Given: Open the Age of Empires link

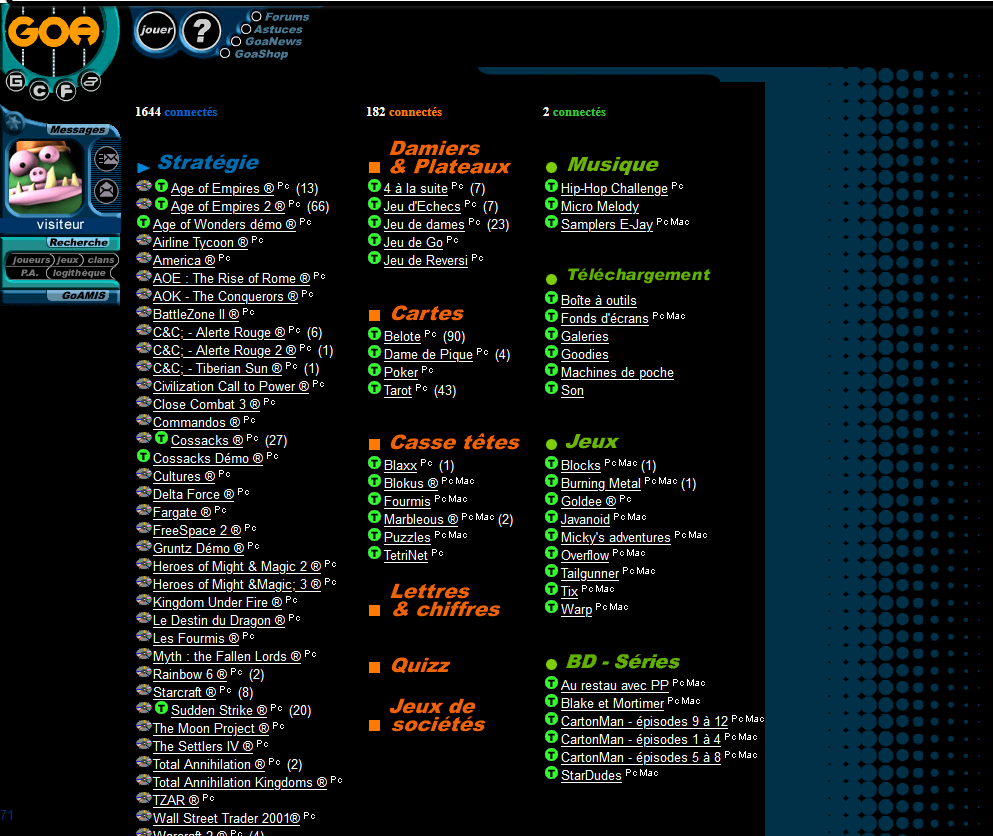Looking at the screenshot, I should click(222, 189).
